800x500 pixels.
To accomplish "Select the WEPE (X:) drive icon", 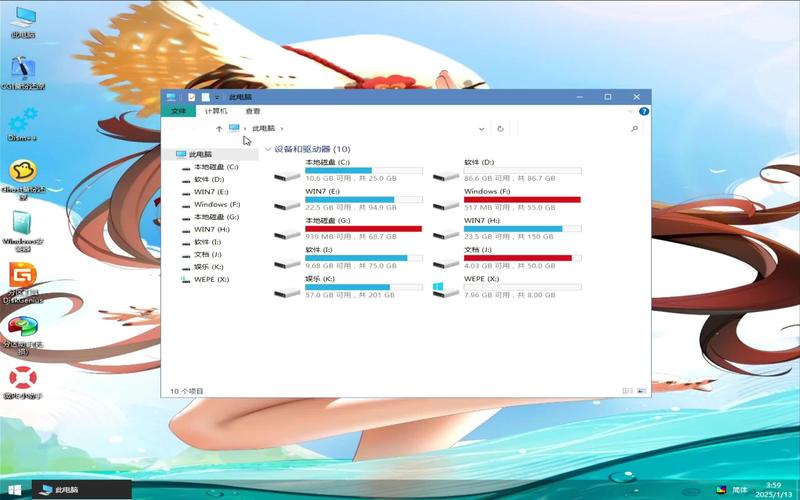I will click(x=439, y=289).
